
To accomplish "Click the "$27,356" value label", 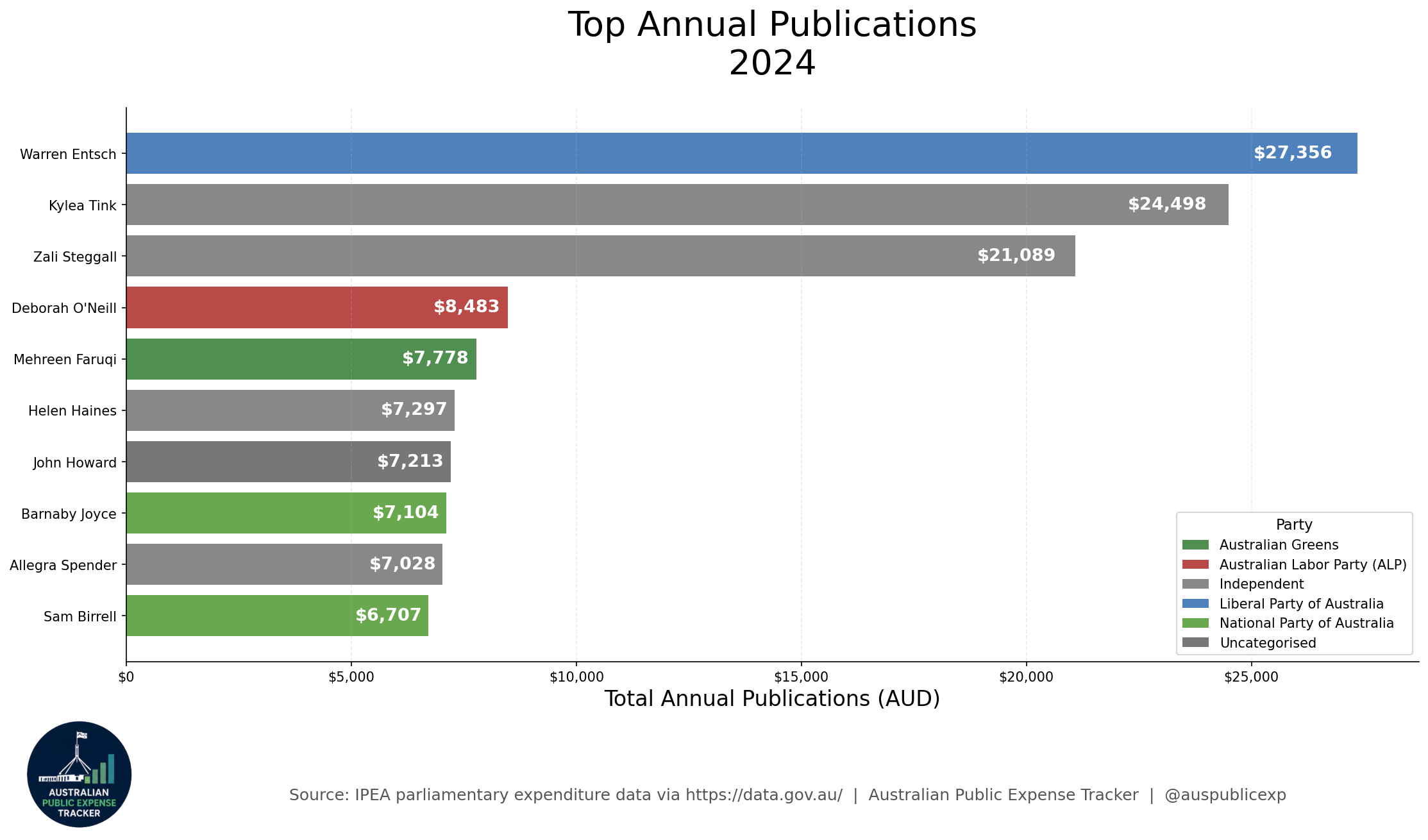I will 1293,153.
